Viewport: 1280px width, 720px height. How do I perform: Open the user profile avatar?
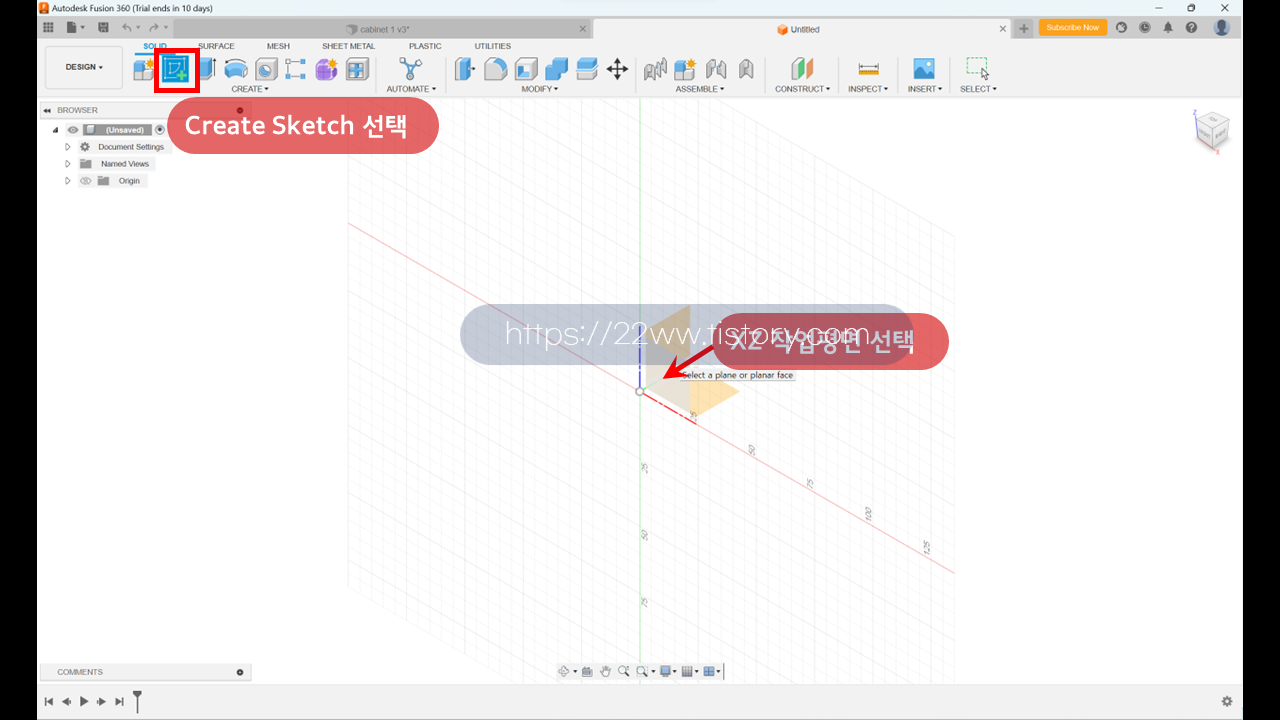1222,28
